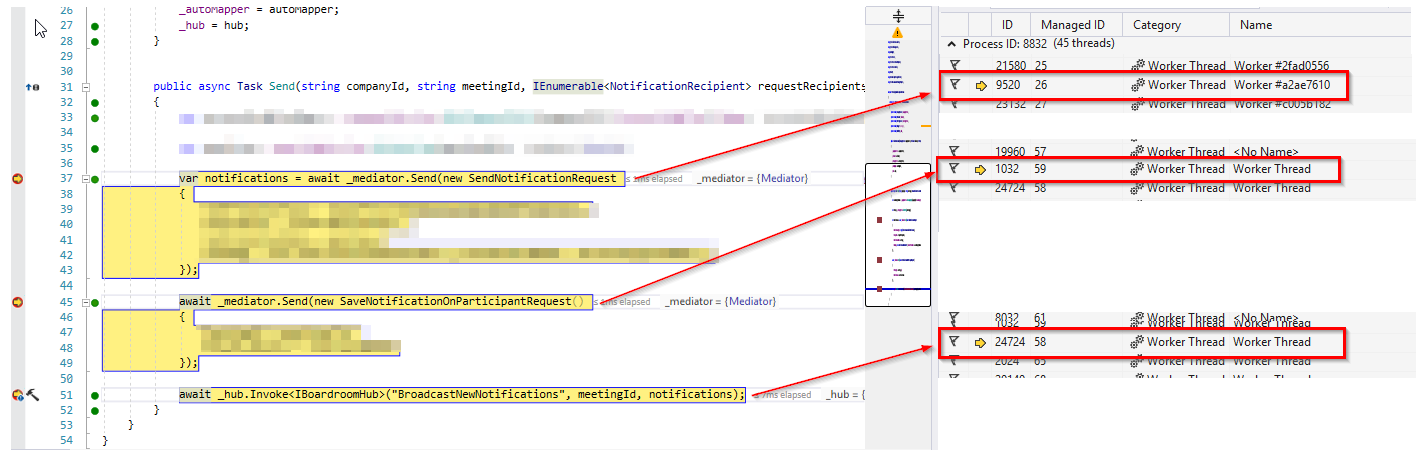Toggle the breakpoint glyph on line 37
Viewport: 1416px width, 451px height.
17,179
